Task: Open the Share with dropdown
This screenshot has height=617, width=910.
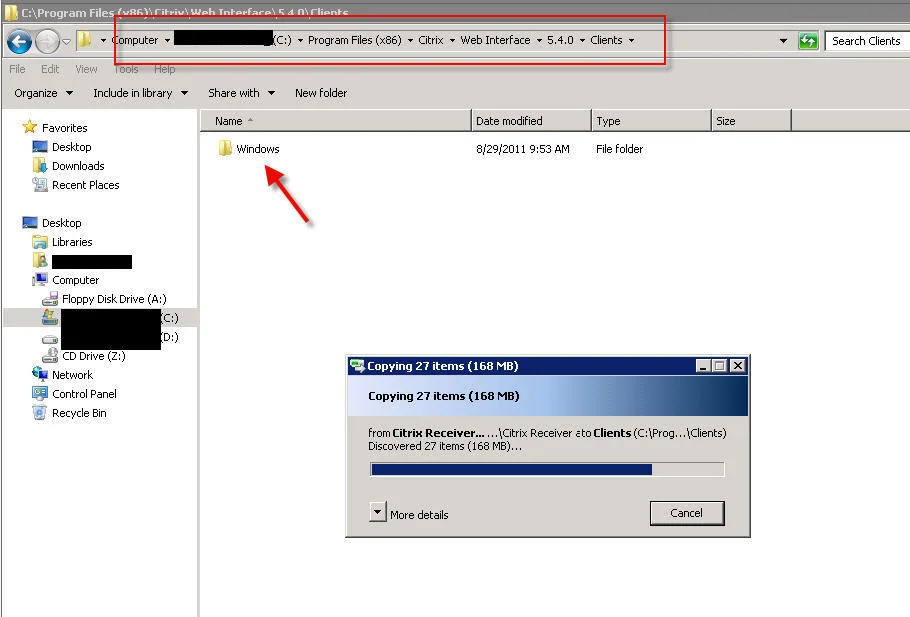Action: (241, 93)
